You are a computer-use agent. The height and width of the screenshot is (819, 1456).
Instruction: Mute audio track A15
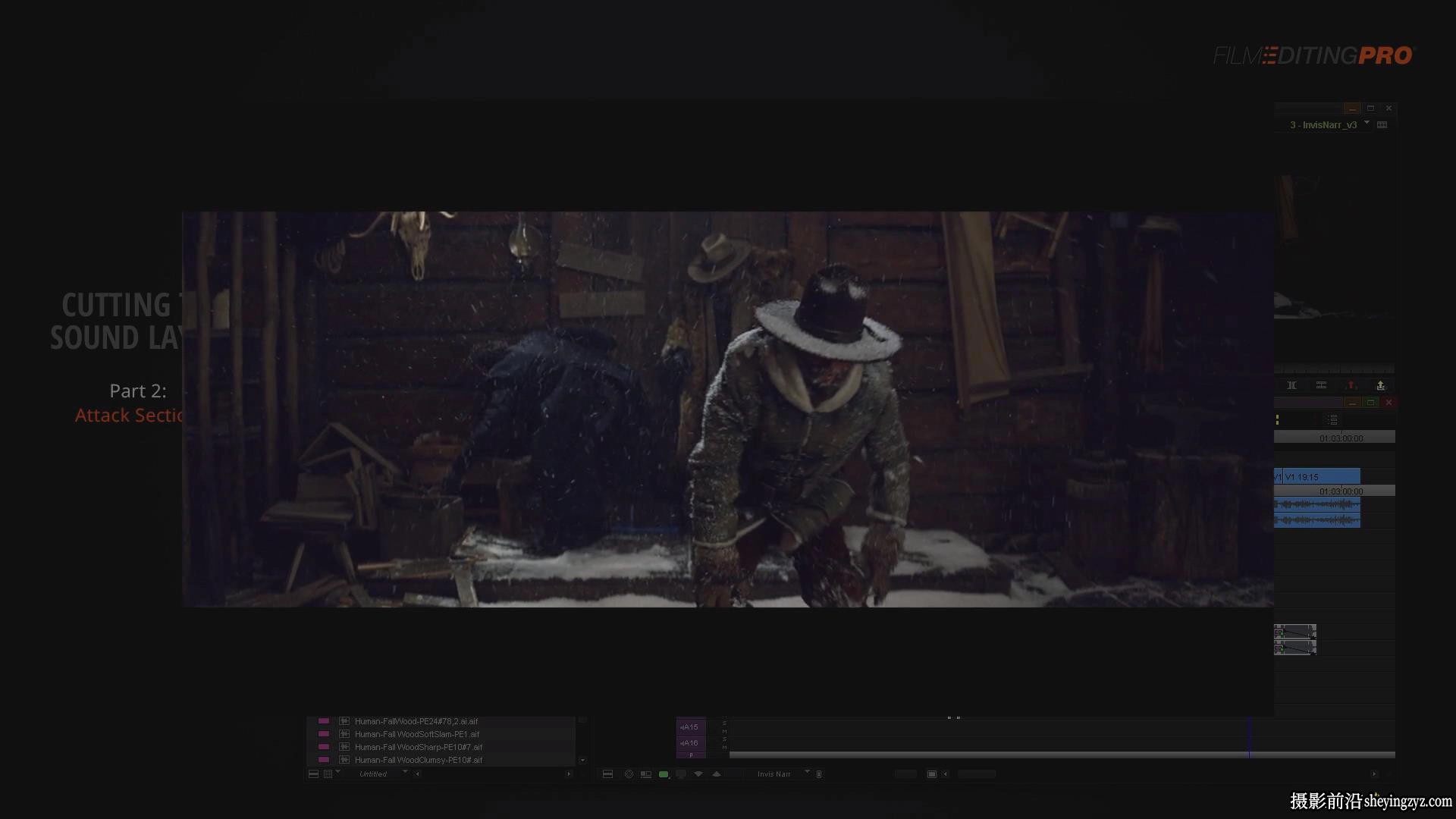point(724,731)
